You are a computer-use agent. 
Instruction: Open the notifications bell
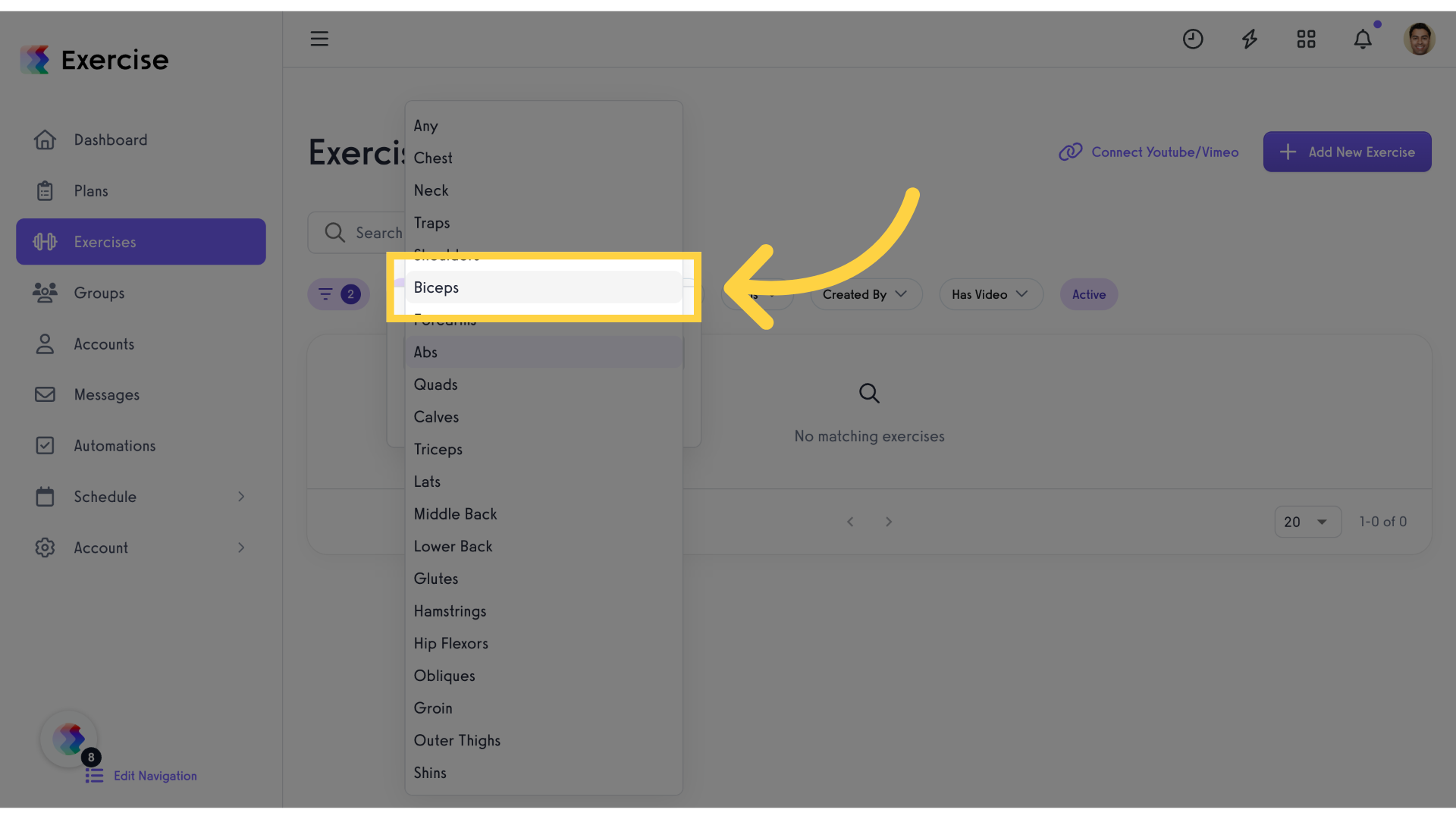point(1363,39)
